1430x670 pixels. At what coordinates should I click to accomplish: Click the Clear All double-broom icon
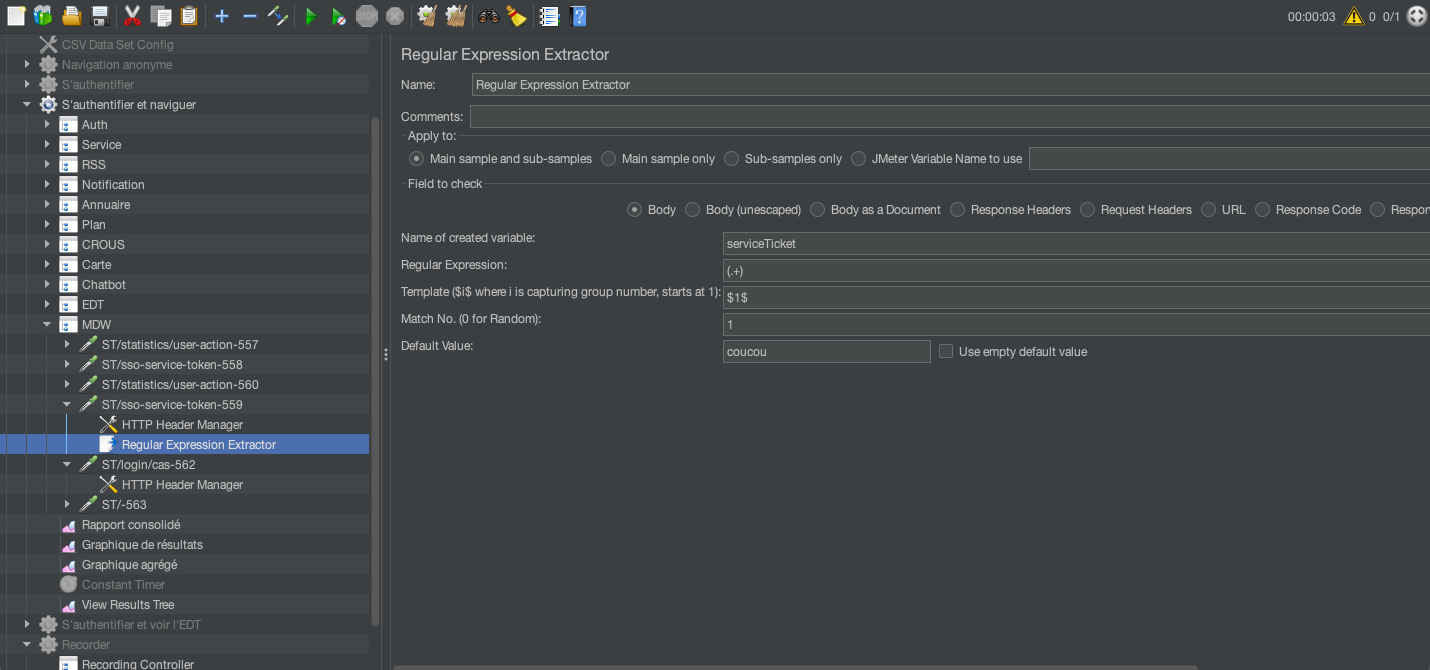click(x=456, y=16)
